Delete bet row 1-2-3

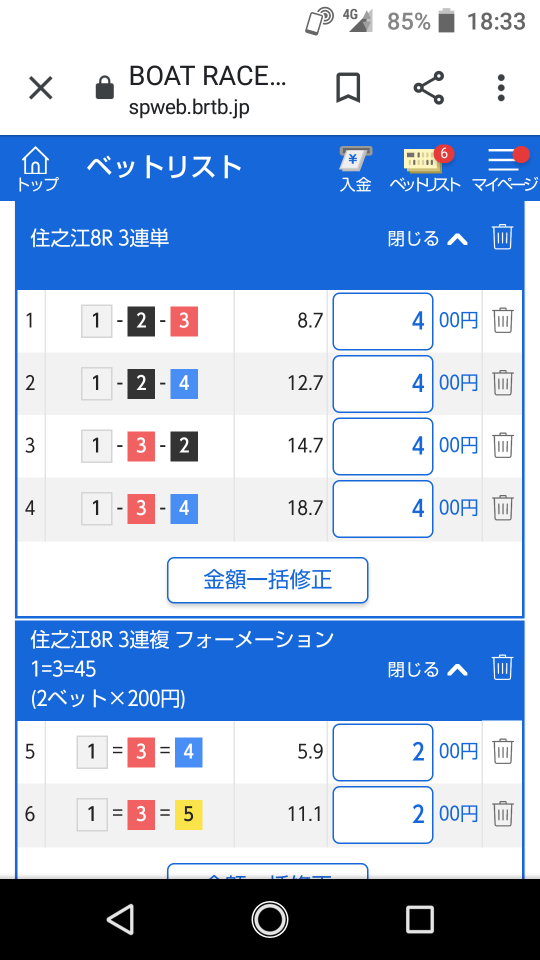click(503, 320)
